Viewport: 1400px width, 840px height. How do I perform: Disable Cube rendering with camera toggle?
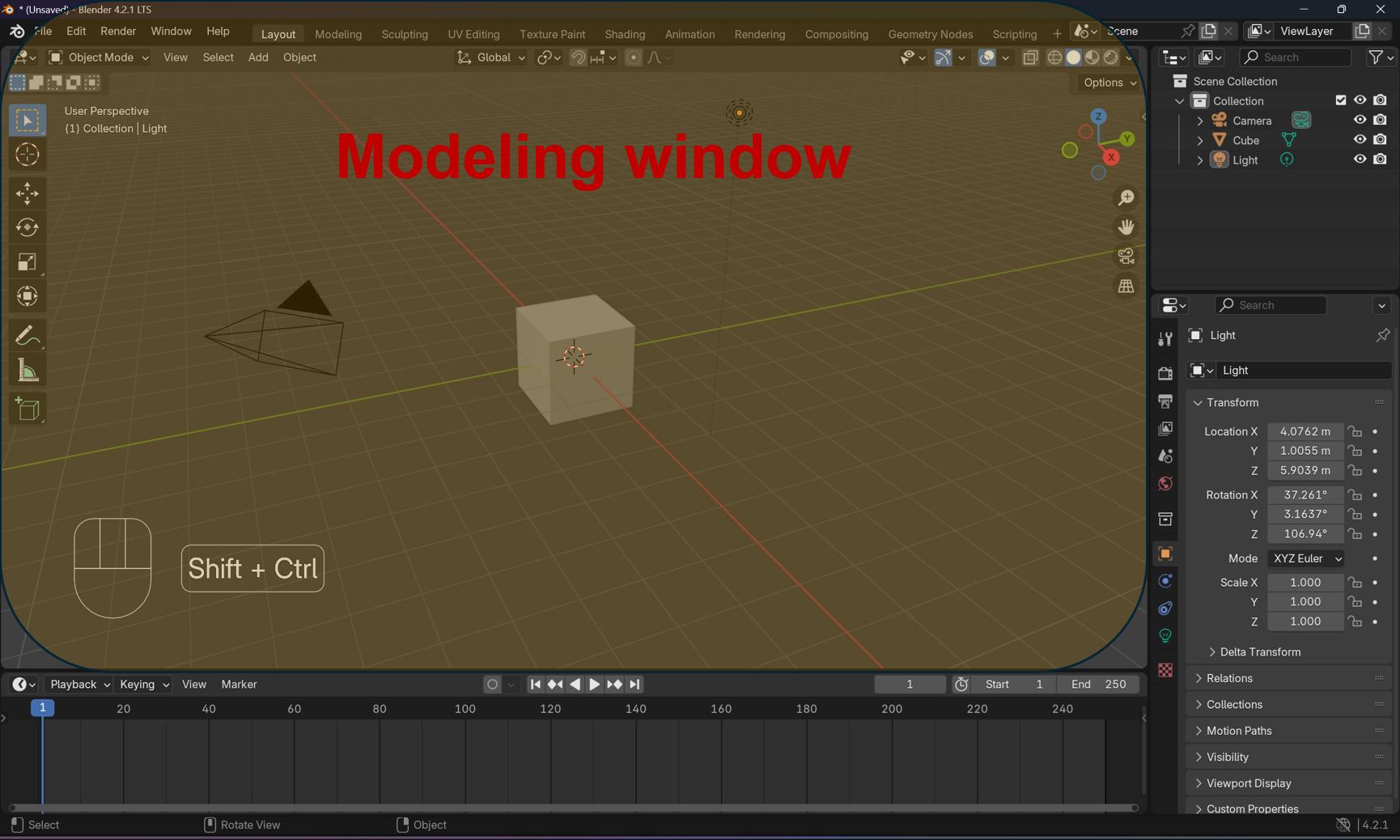pos(1380,139)
